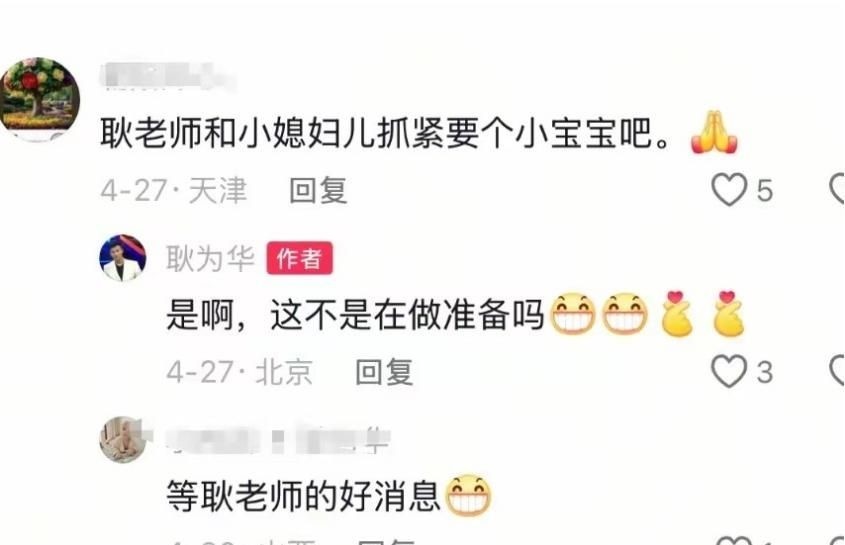Select the comment text 等耿老师的好消息
Screen dimensions: 845x545
pyautogui.click(x=303, y=496)
